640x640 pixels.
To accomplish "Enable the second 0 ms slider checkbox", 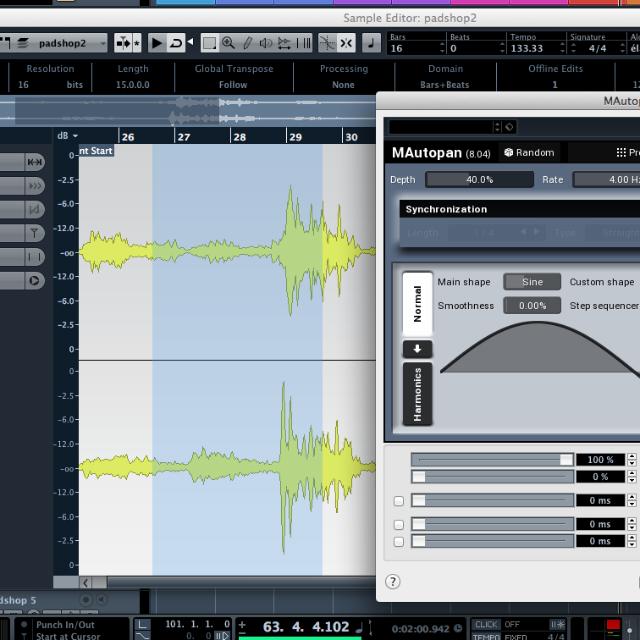I will [399, 524].
